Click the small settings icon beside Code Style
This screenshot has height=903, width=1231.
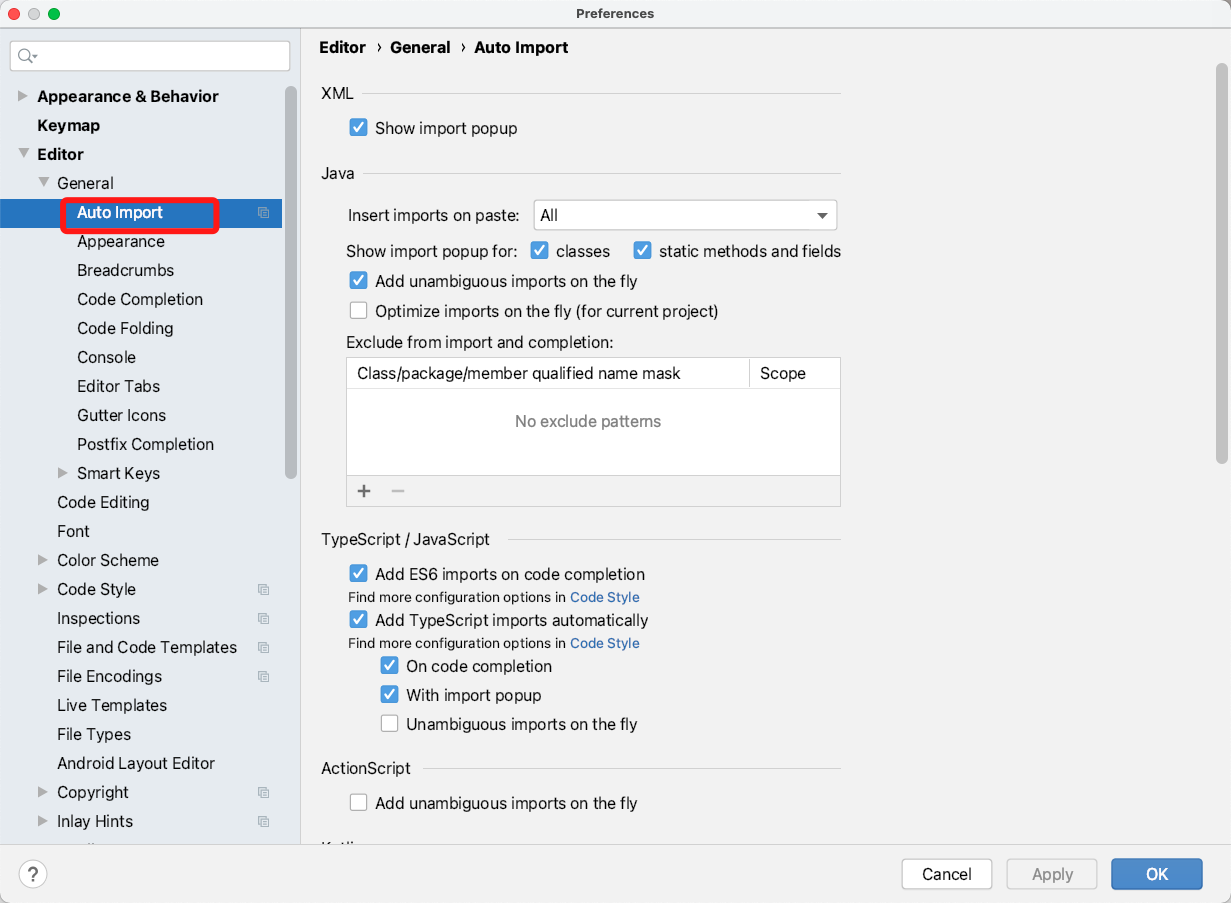coord(264,590)
